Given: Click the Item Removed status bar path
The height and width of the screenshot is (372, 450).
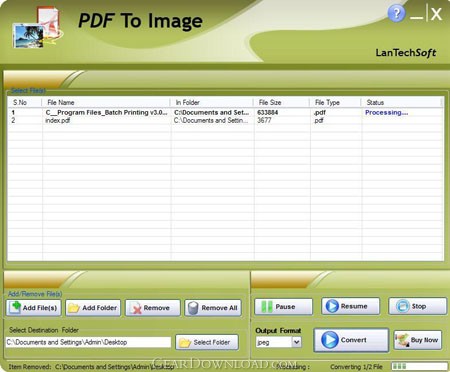Looking at the screenshot, I should point(115,367).
